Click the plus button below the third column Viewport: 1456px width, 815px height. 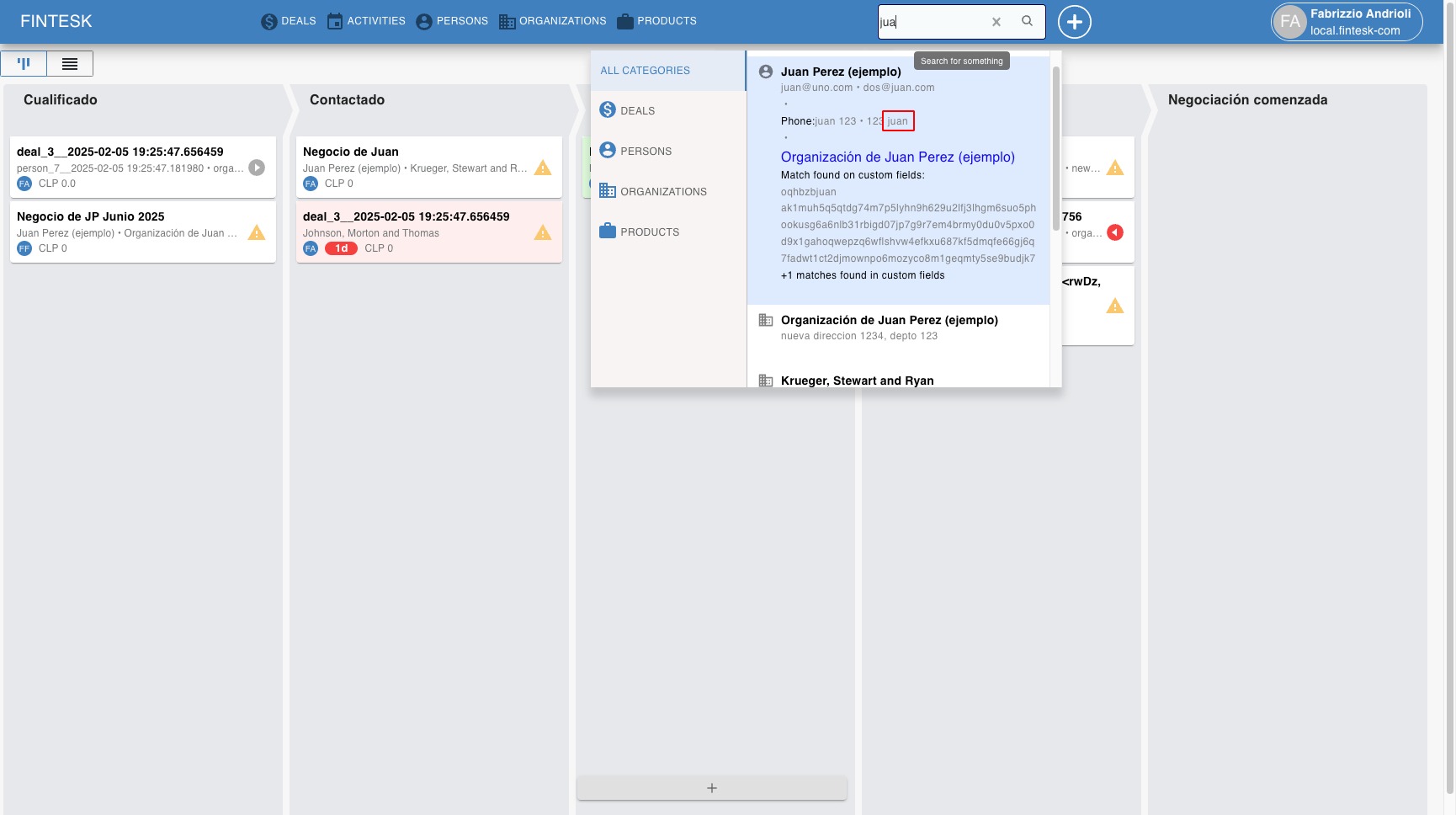712,788
